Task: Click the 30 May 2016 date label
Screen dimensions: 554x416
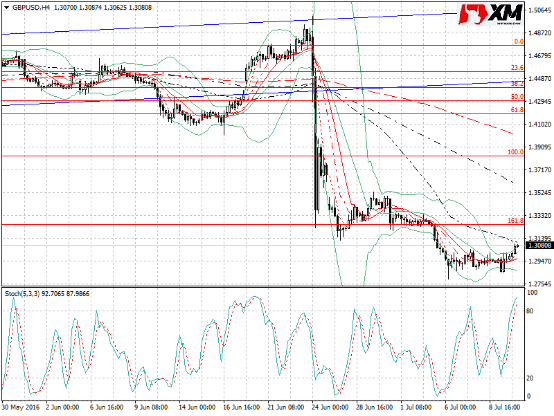Action: pos(20,407)
